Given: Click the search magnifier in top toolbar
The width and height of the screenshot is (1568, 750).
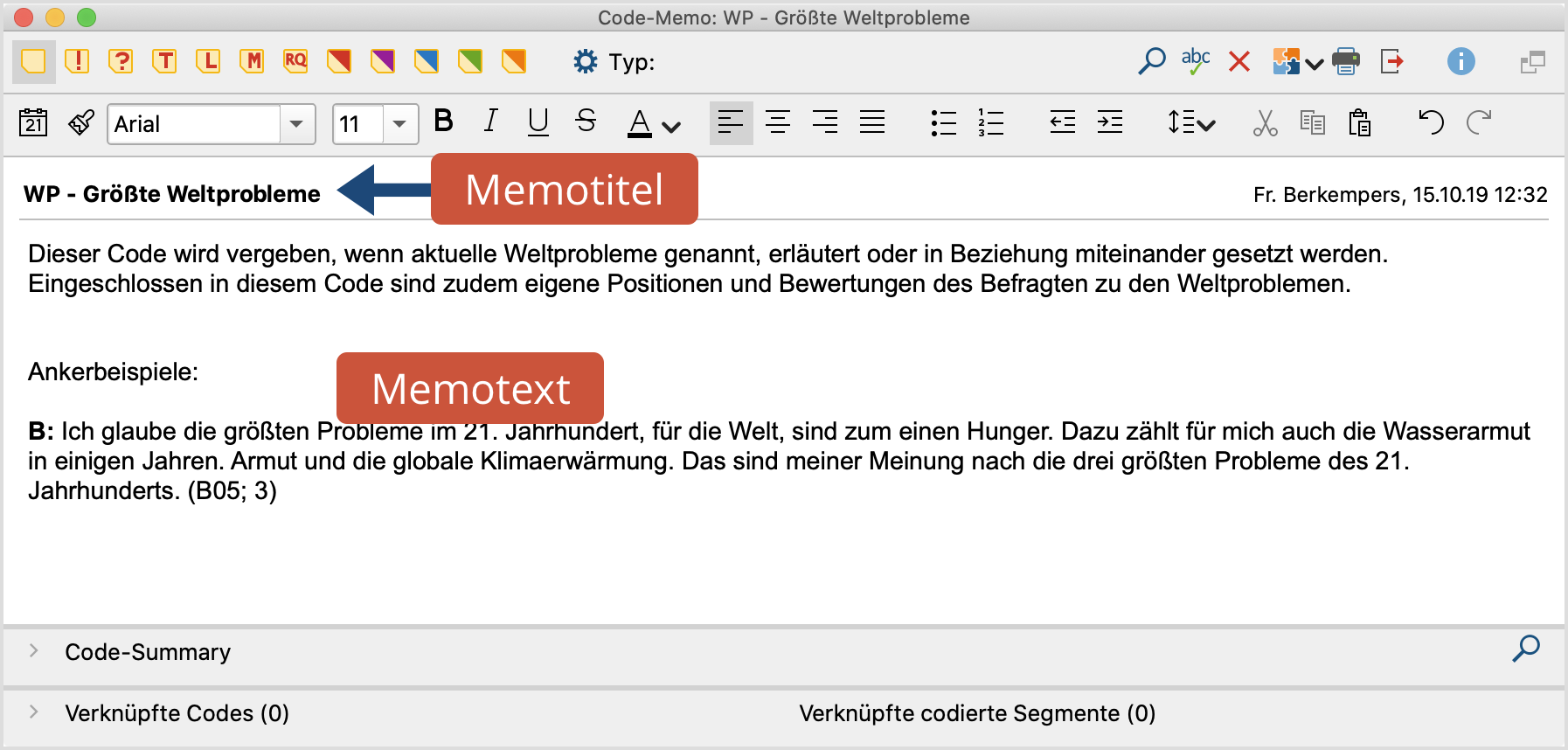Looking at the screenshot, I should click(1152, 61).
